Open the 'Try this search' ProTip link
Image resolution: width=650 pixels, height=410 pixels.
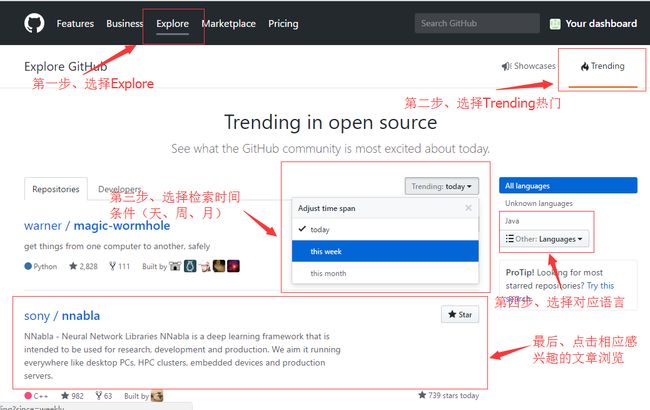click(x=600, y=286)
